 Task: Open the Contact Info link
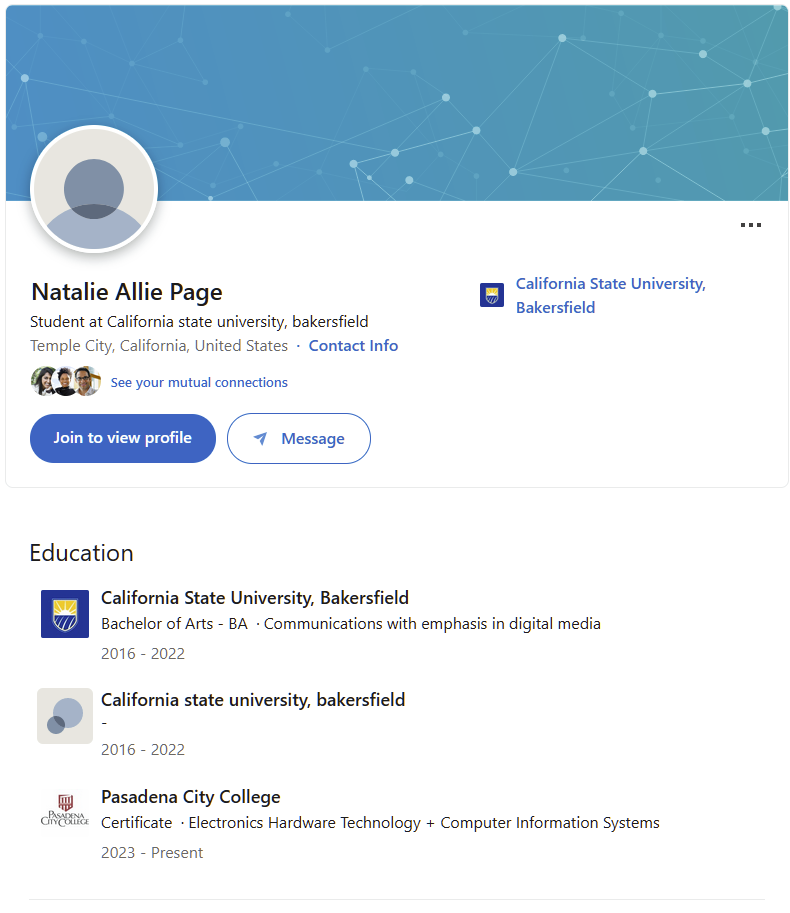click(x=353, y=346)
